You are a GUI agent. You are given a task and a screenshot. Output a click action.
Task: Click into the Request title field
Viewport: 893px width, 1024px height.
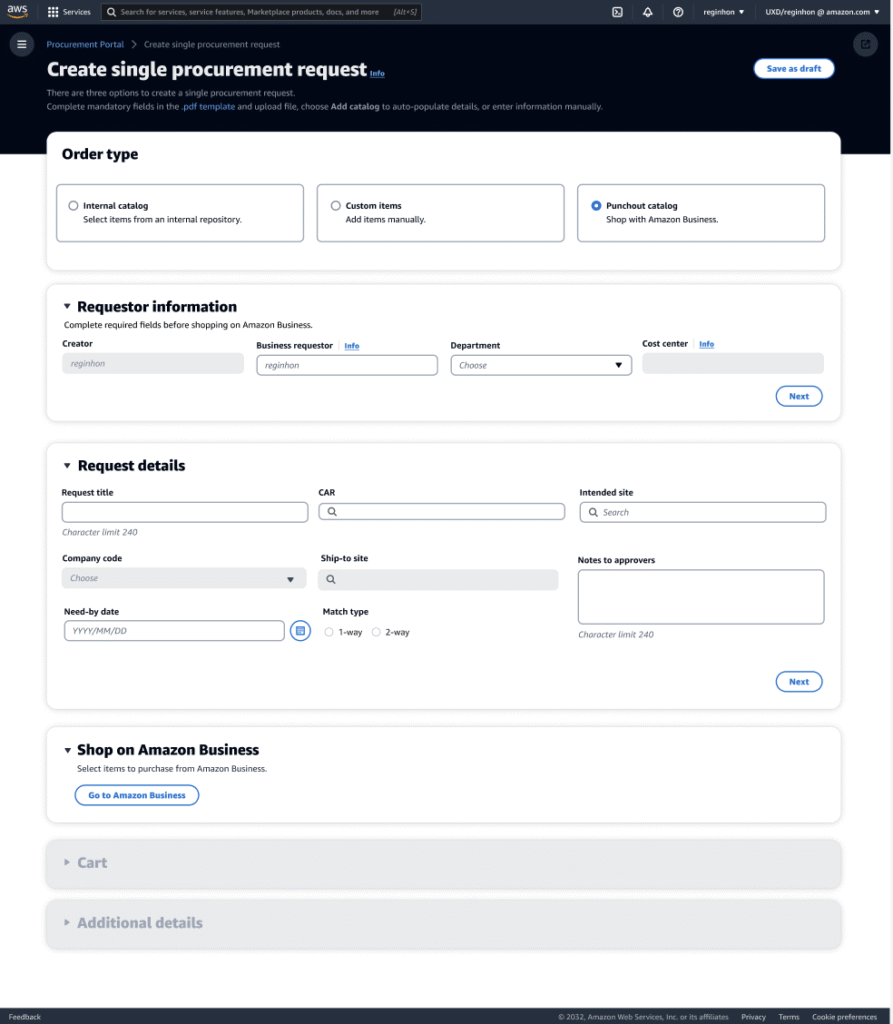(185, 512)
